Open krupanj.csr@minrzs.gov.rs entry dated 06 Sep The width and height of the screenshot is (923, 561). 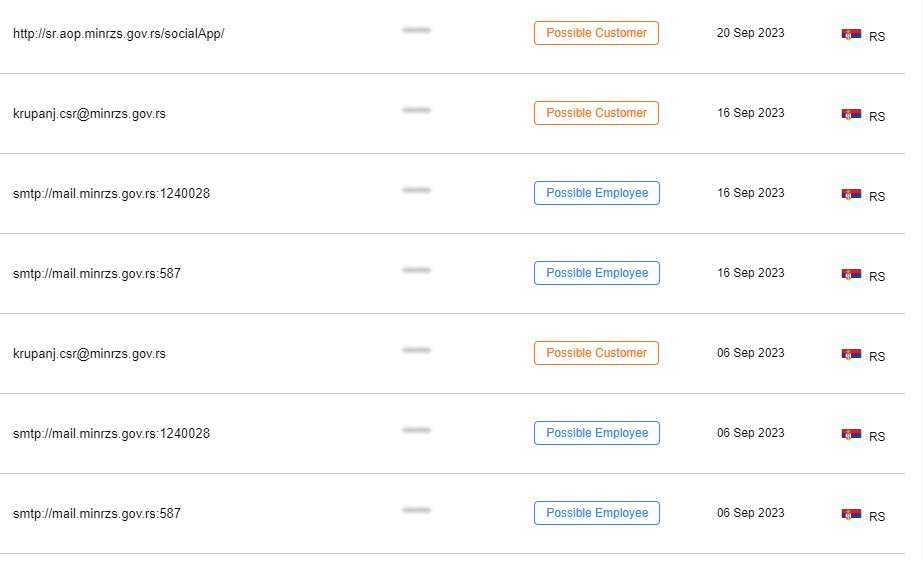89,354
